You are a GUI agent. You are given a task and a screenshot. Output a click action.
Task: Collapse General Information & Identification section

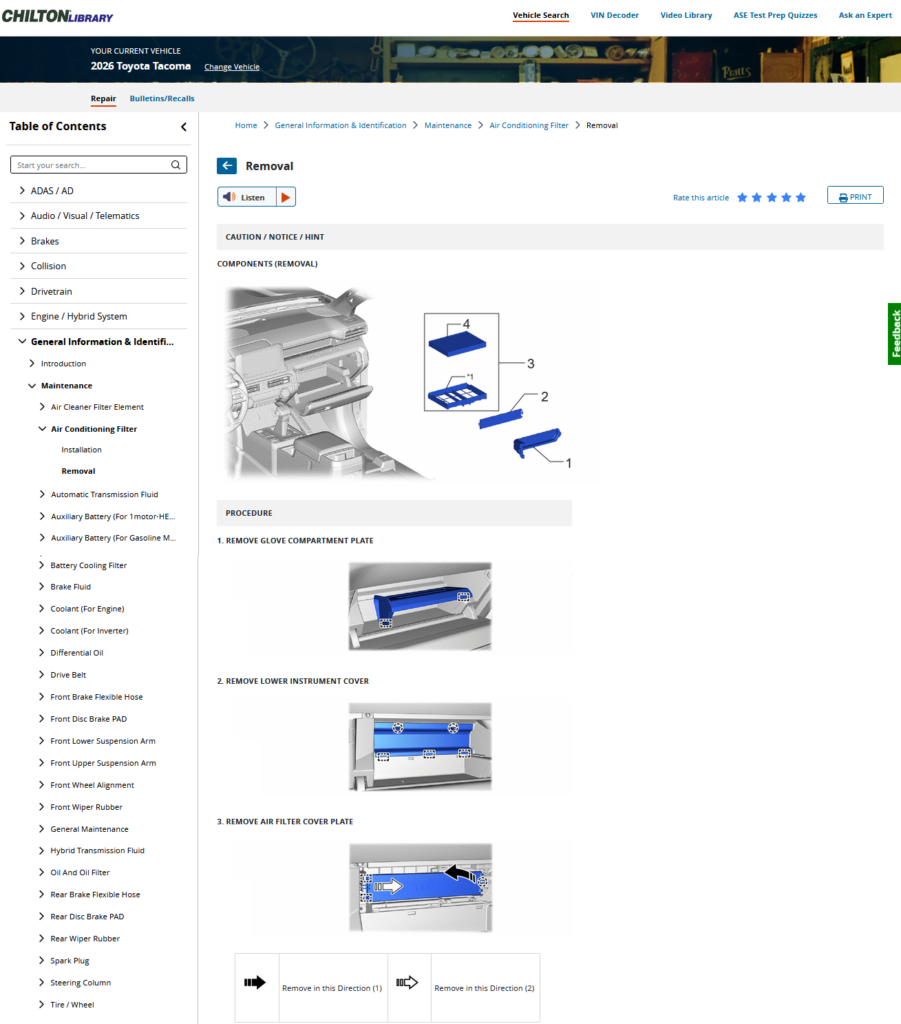(22, 342)
